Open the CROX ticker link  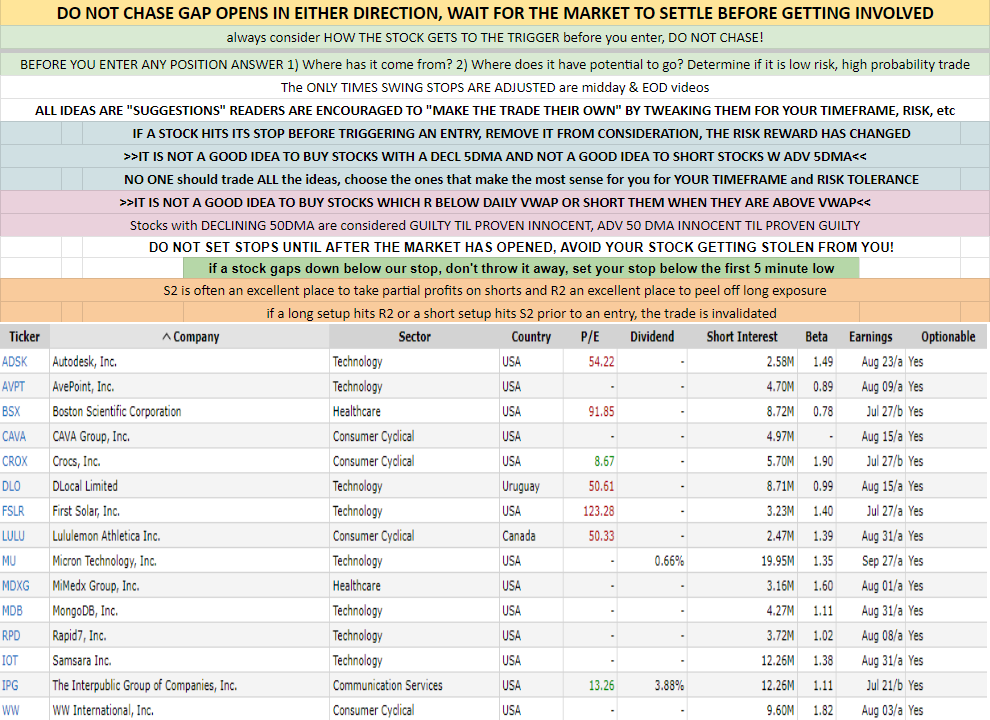click(x=15, y=462)
